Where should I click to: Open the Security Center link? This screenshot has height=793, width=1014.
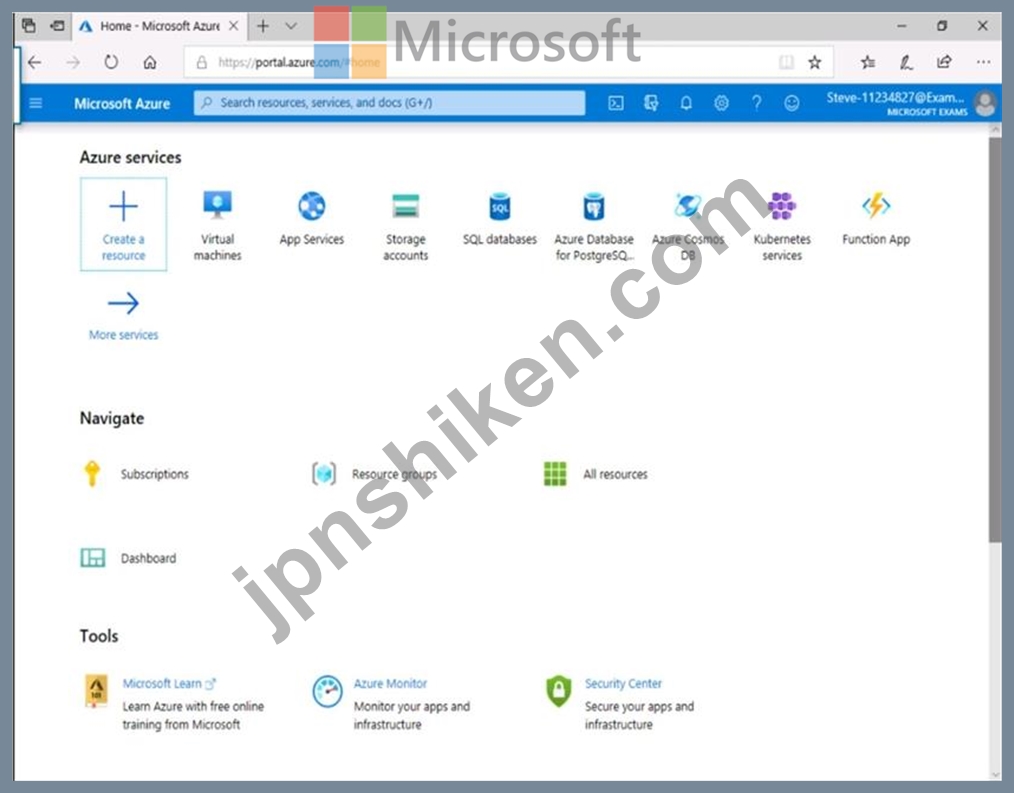[x=623, y=683]
